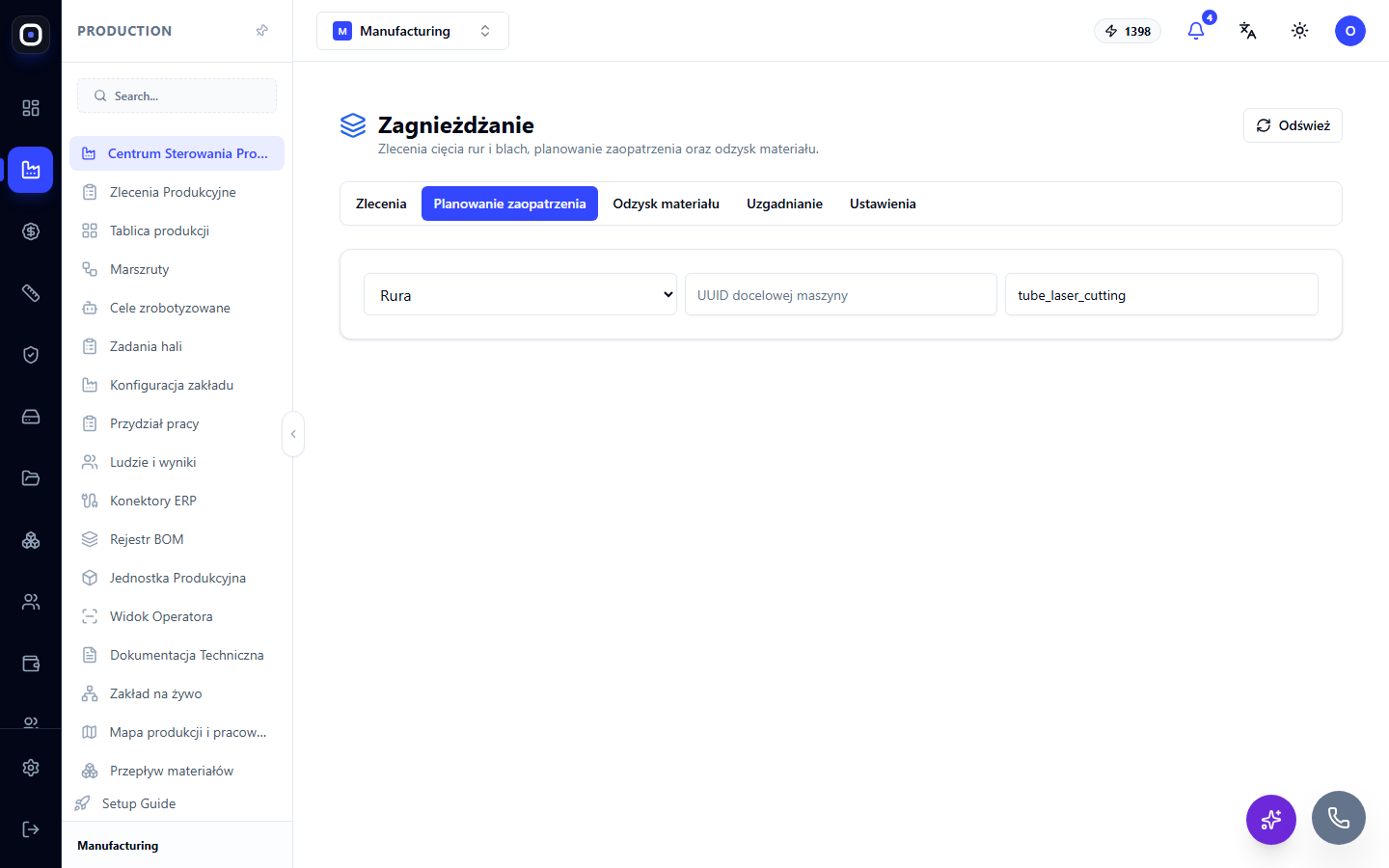1389x868 pixels.
Task: Open the notifications bell
Action: [1196, 31]
